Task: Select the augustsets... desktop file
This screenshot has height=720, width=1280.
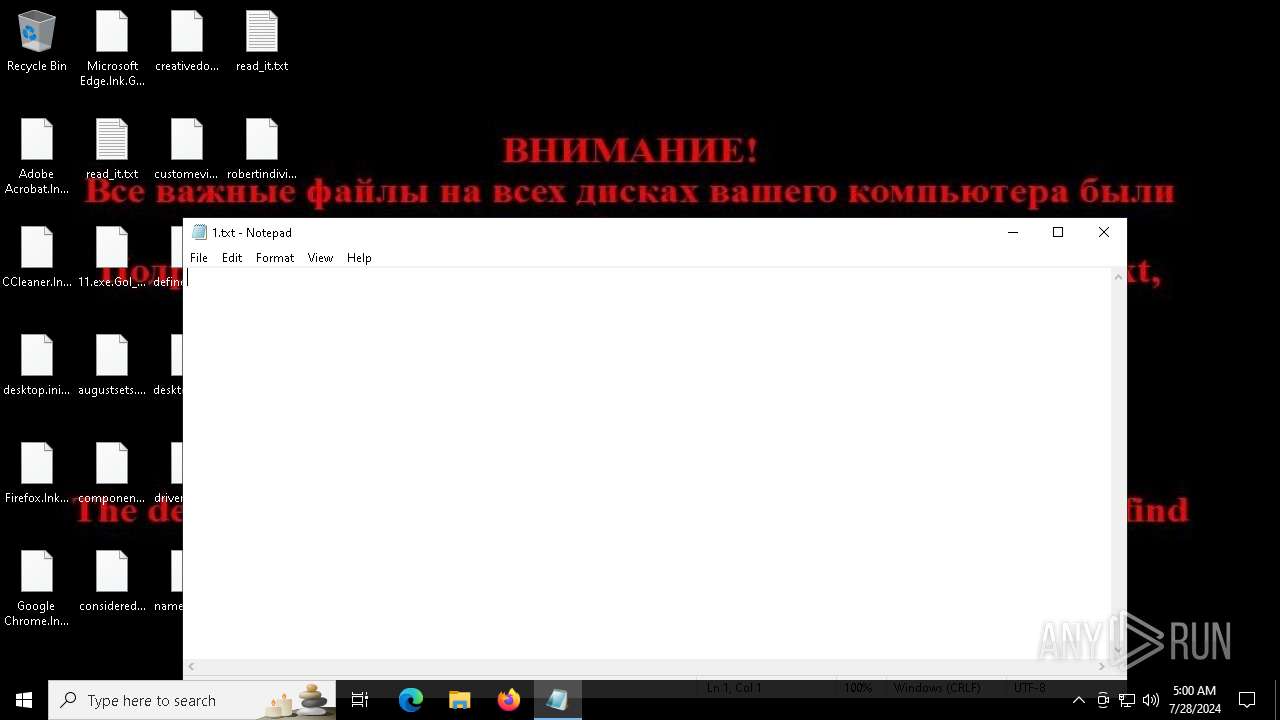Action: coord(112,366)
